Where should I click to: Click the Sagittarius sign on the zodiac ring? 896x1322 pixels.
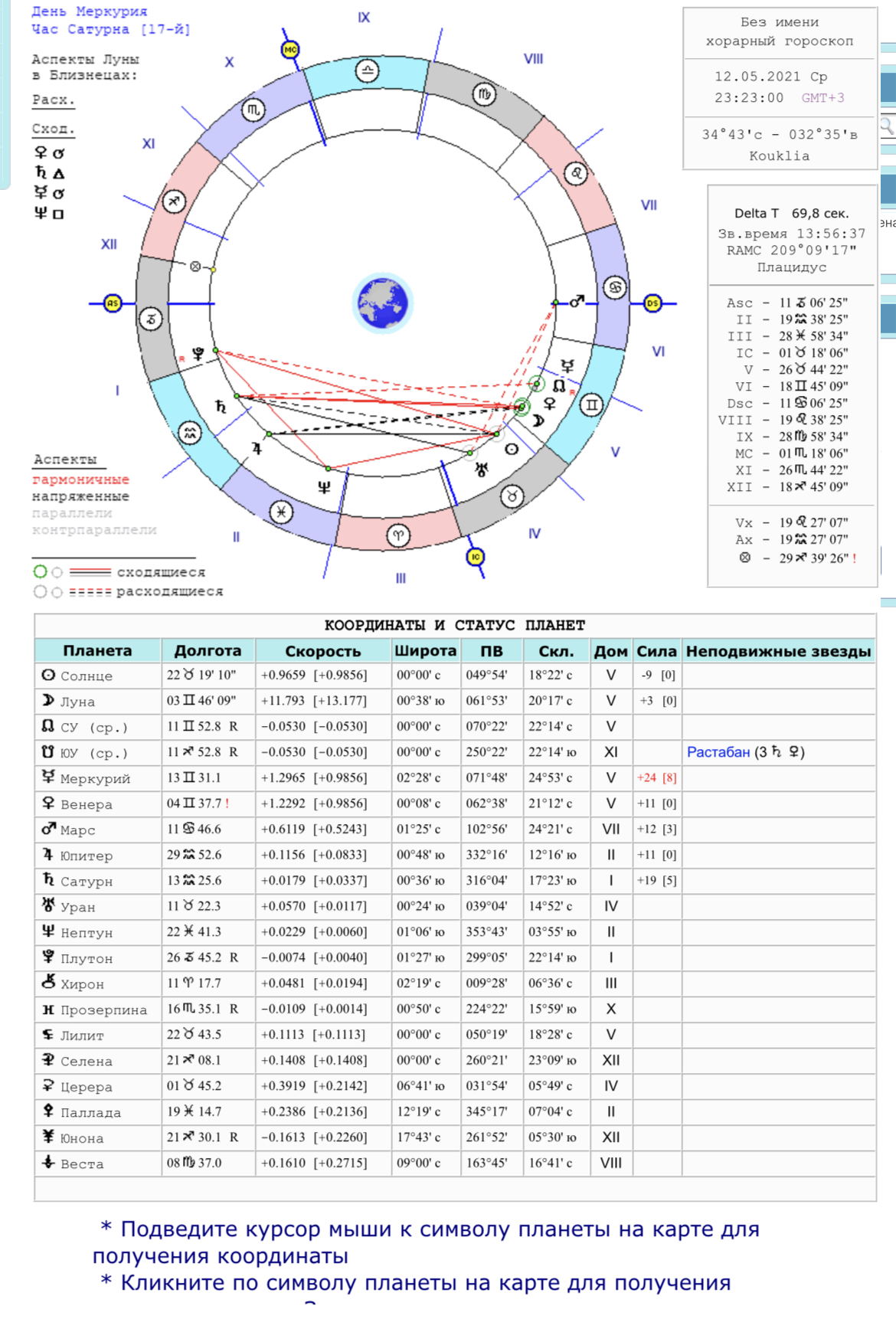point(174,202)
